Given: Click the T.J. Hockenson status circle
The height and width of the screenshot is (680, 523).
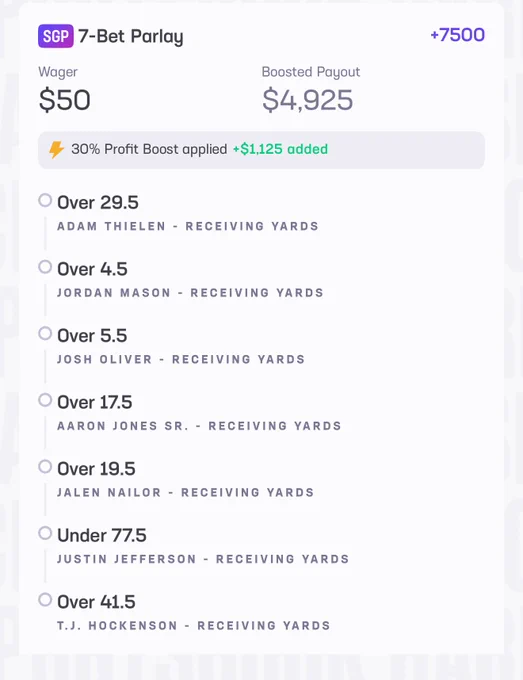Looking at the screenshot, I should pos(45,600).
